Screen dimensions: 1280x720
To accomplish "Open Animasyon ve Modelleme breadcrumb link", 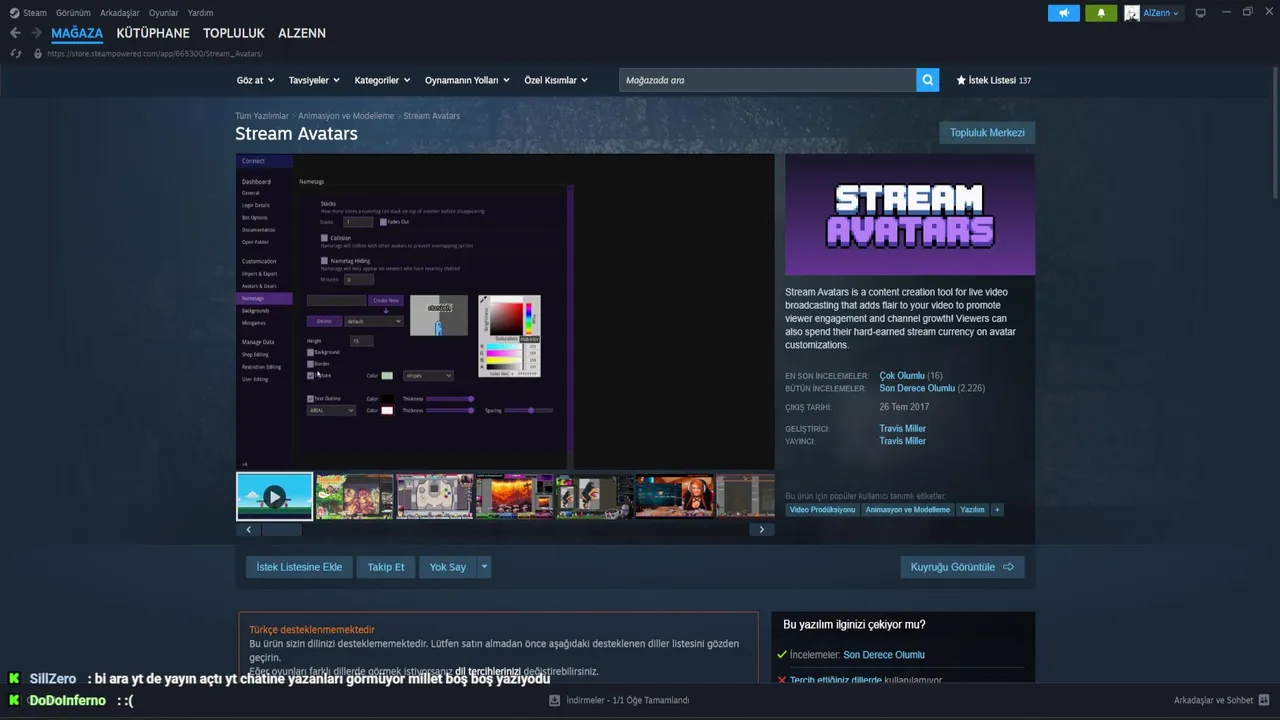I will pos(346,116).
